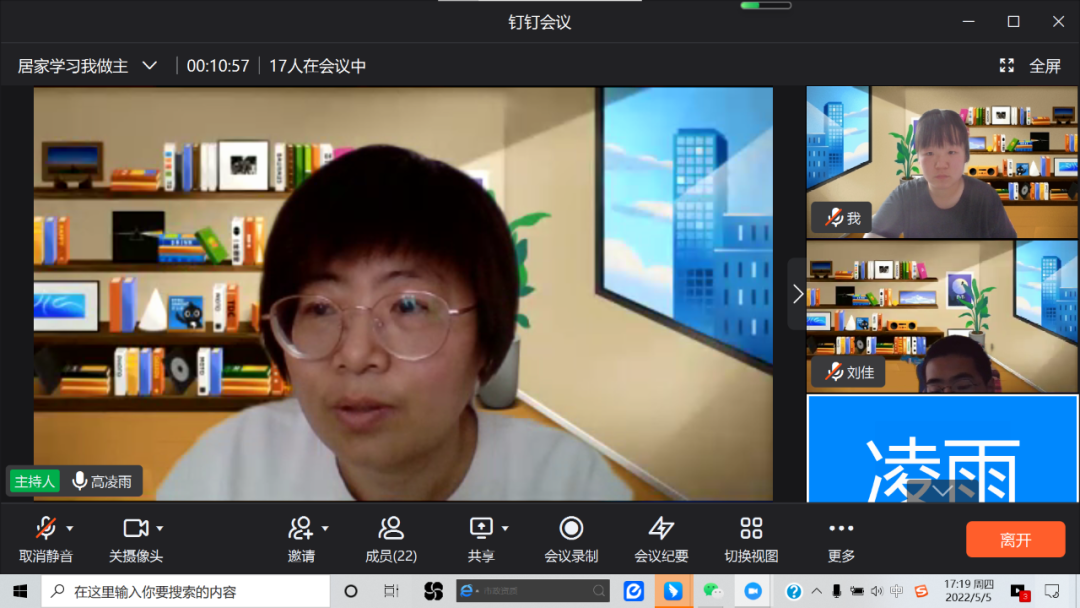Open the 成员(22) members list
Screen dimensions: 1080x608
[391, 540]
